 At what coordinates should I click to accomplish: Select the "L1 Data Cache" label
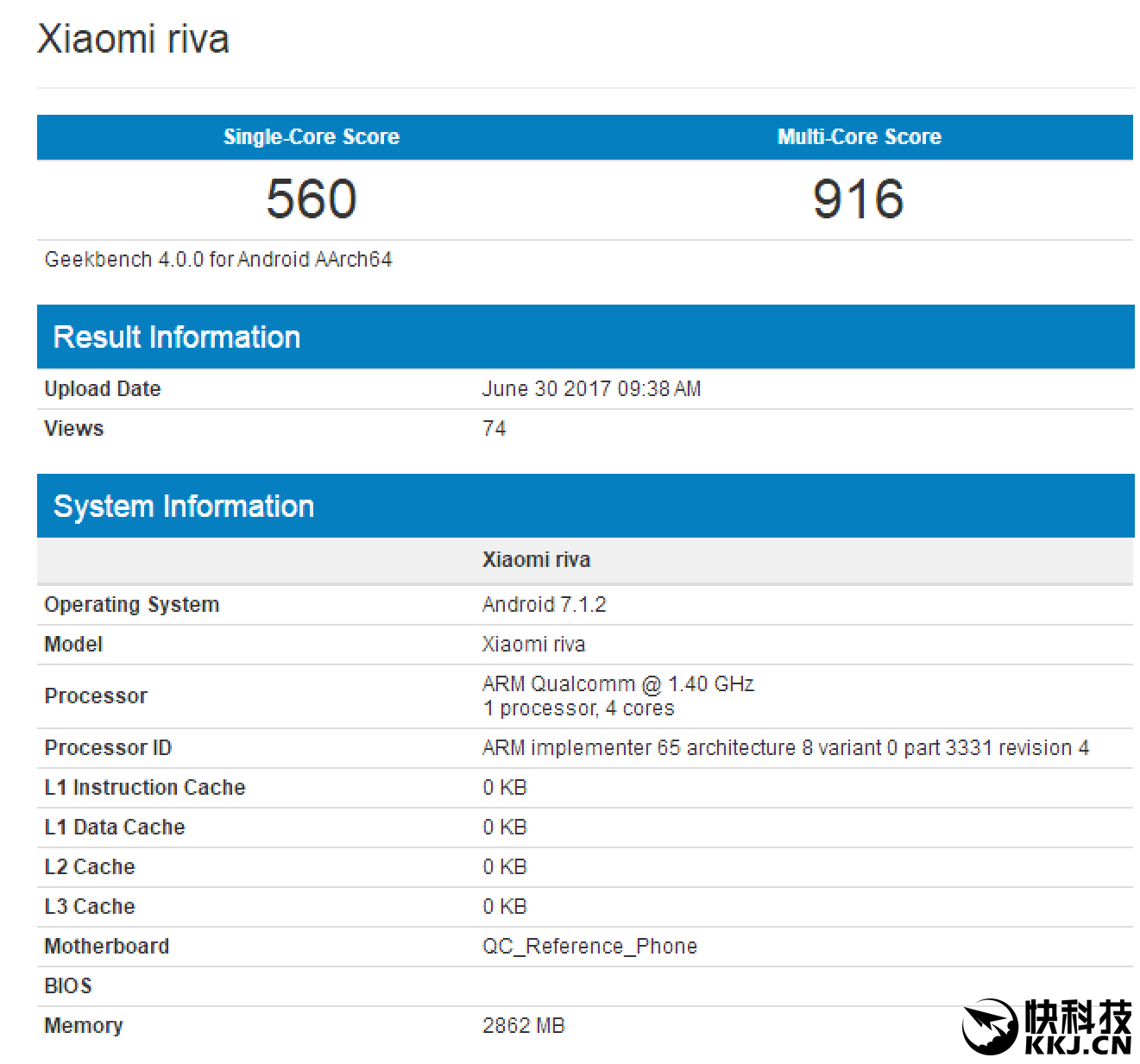115,827
